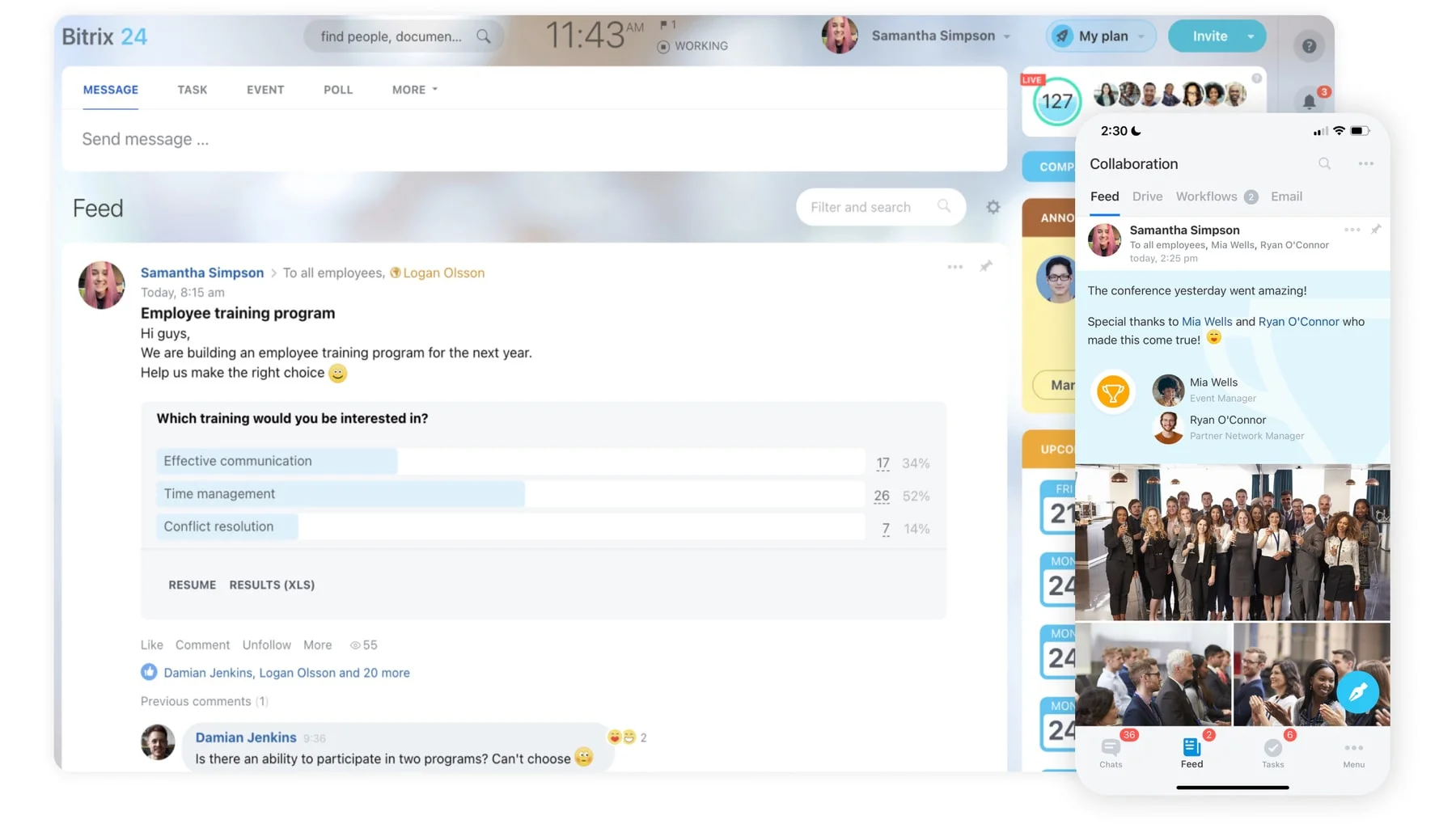The height and width of the screenshot is (824, 1456).
Task: Like the Employee training program post
Action: [x=150, y=644]
